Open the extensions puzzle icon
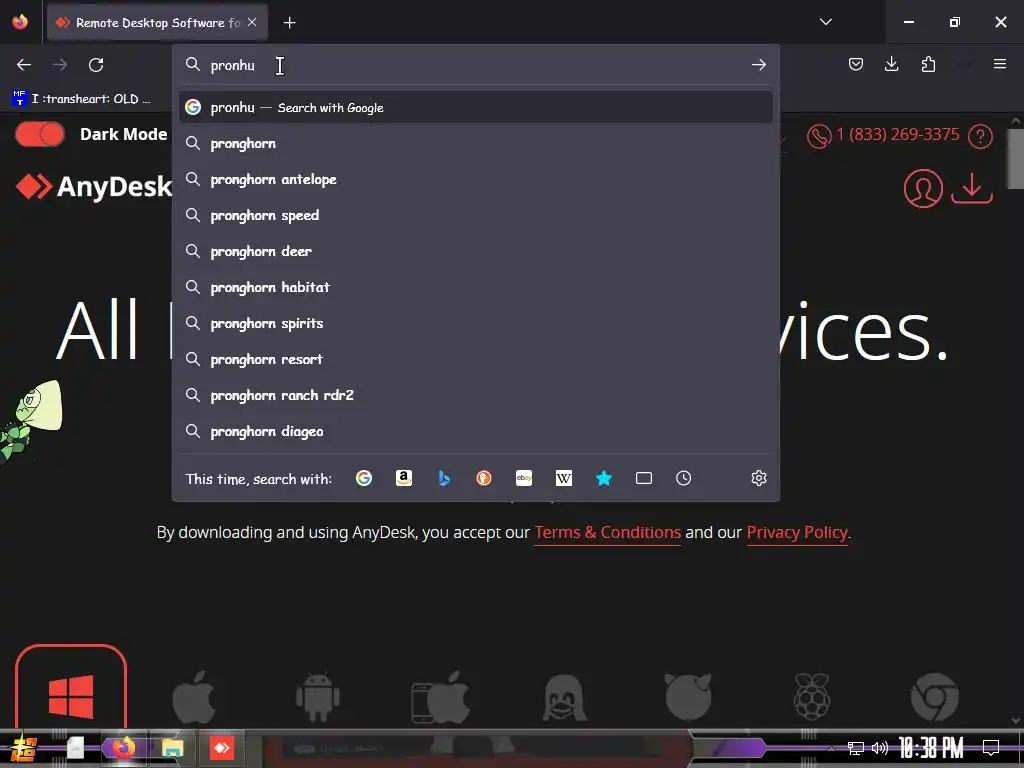Viewport: 1024px width, 768px height. tap(928, 64)
